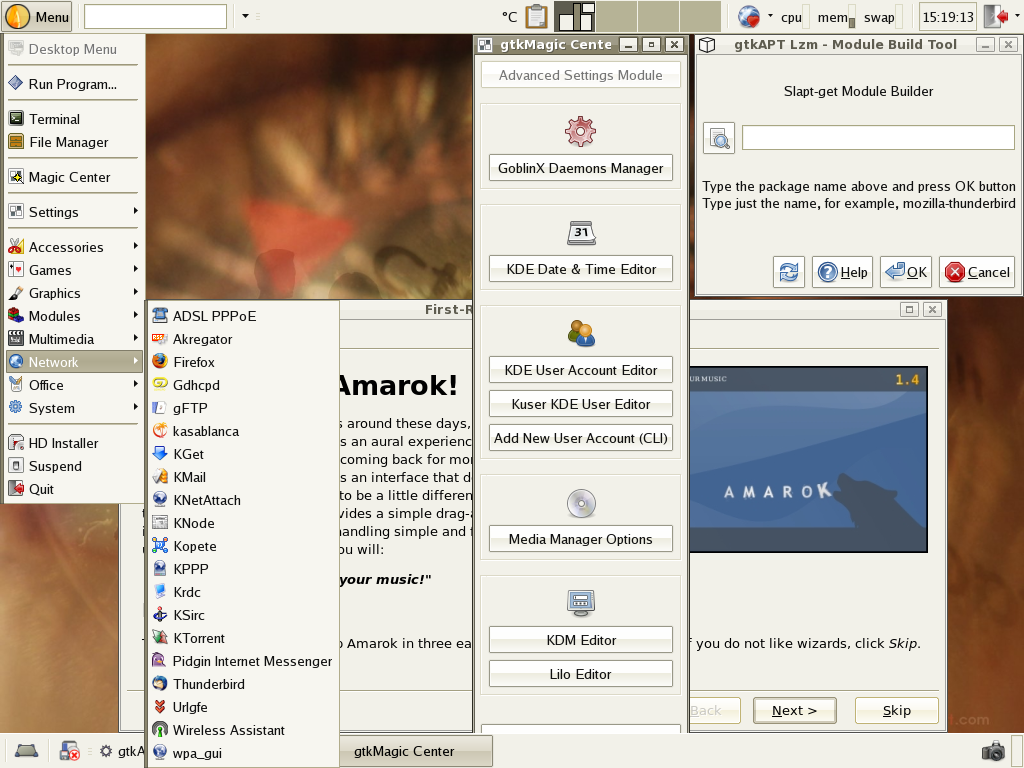Image resolution: width=1024 pixels, height=768 pixels.
Task: Choose Urlgfe in the Network submenu
Action: tap(243, 707)
